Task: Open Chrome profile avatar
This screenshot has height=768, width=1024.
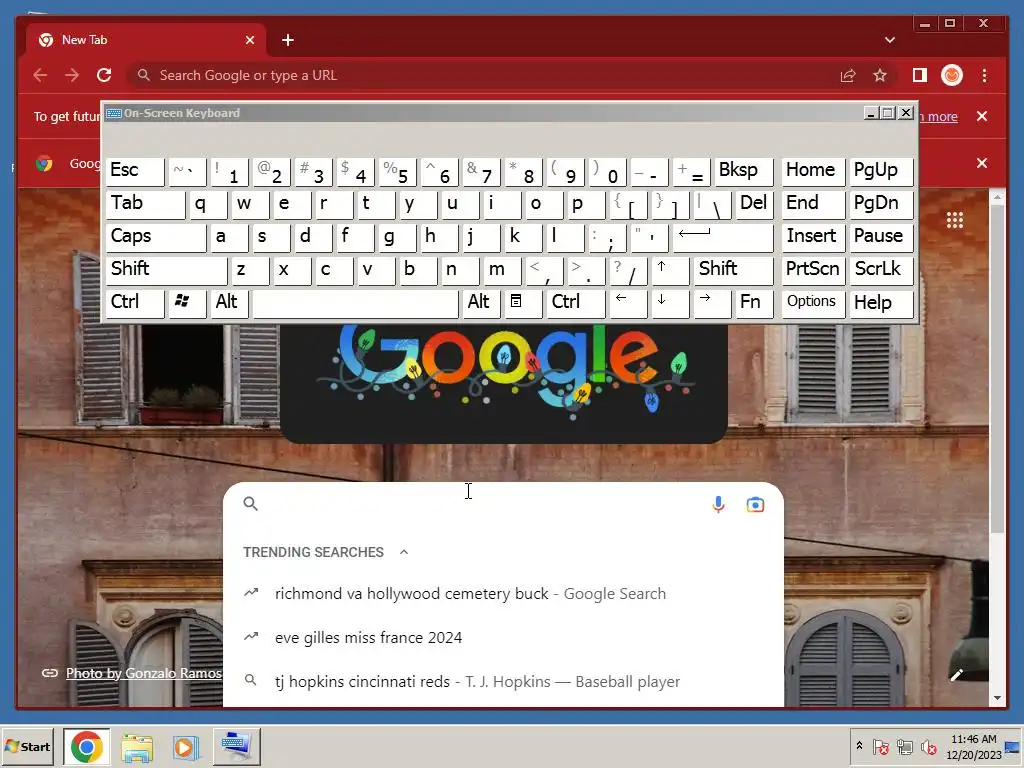Action: (952, 75)
